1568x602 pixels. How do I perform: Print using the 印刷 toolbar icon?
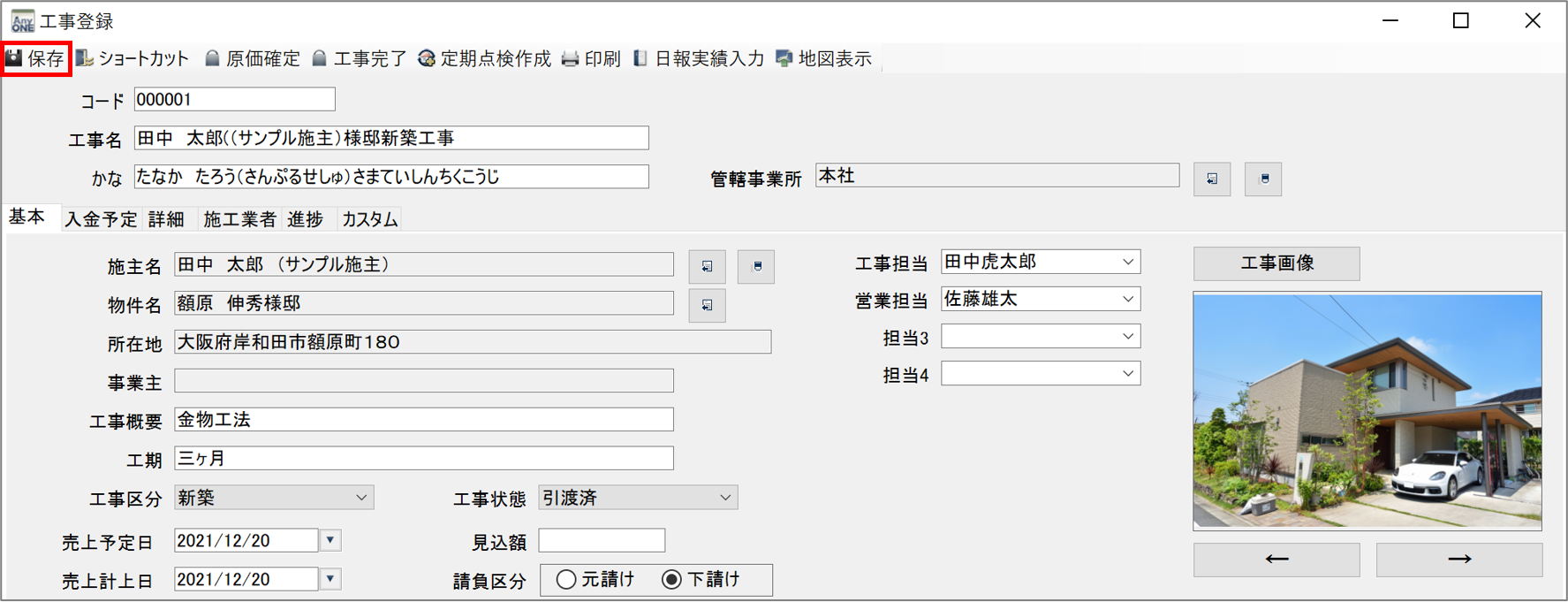tap(571, 58)
